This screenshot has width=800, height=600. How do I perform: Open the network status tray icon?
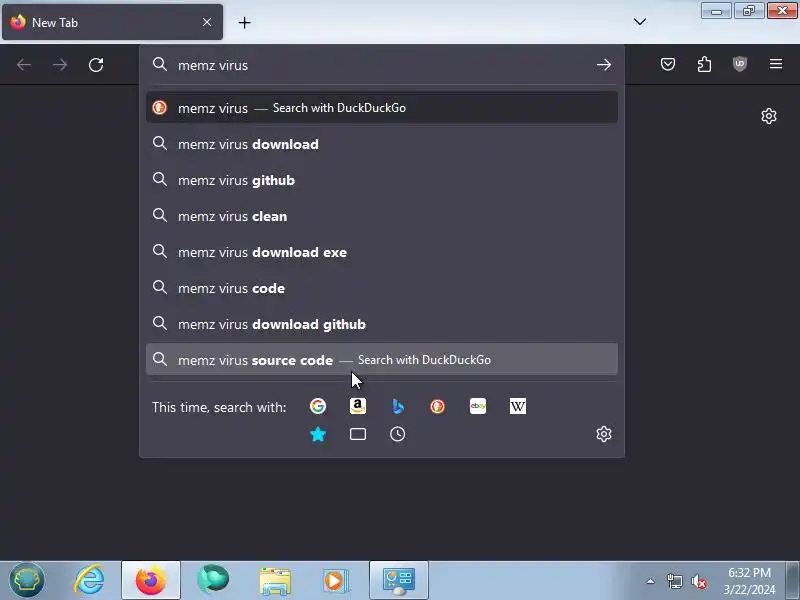tap(674, 581)
